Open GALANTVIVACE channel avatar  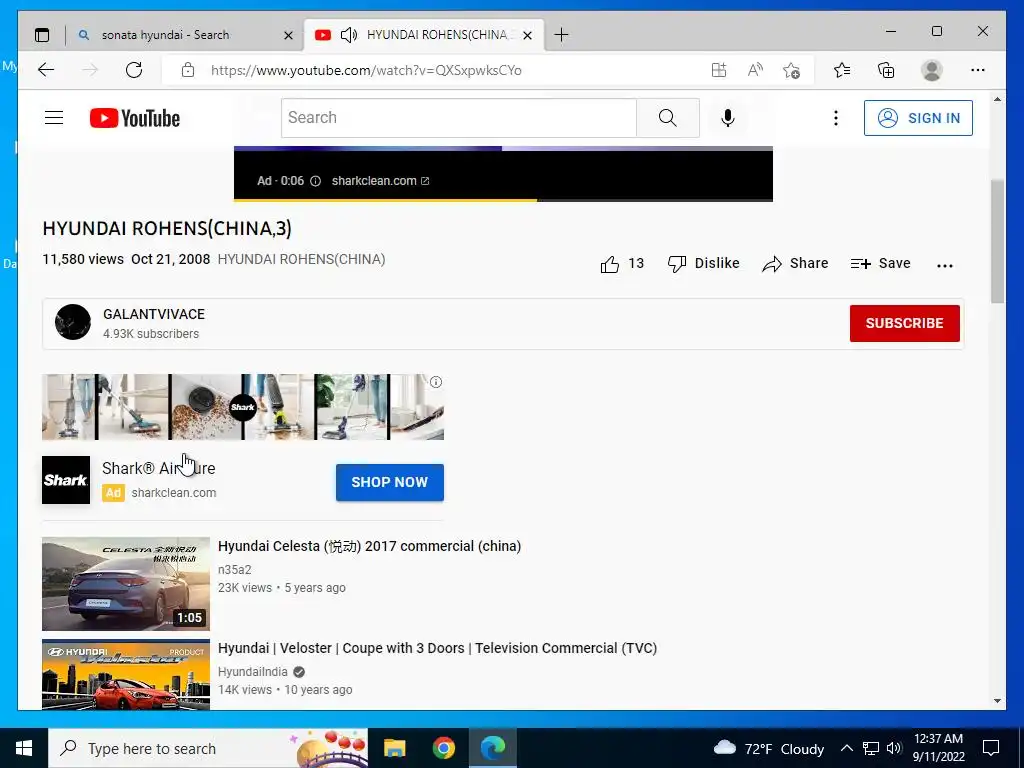point(72,322)
